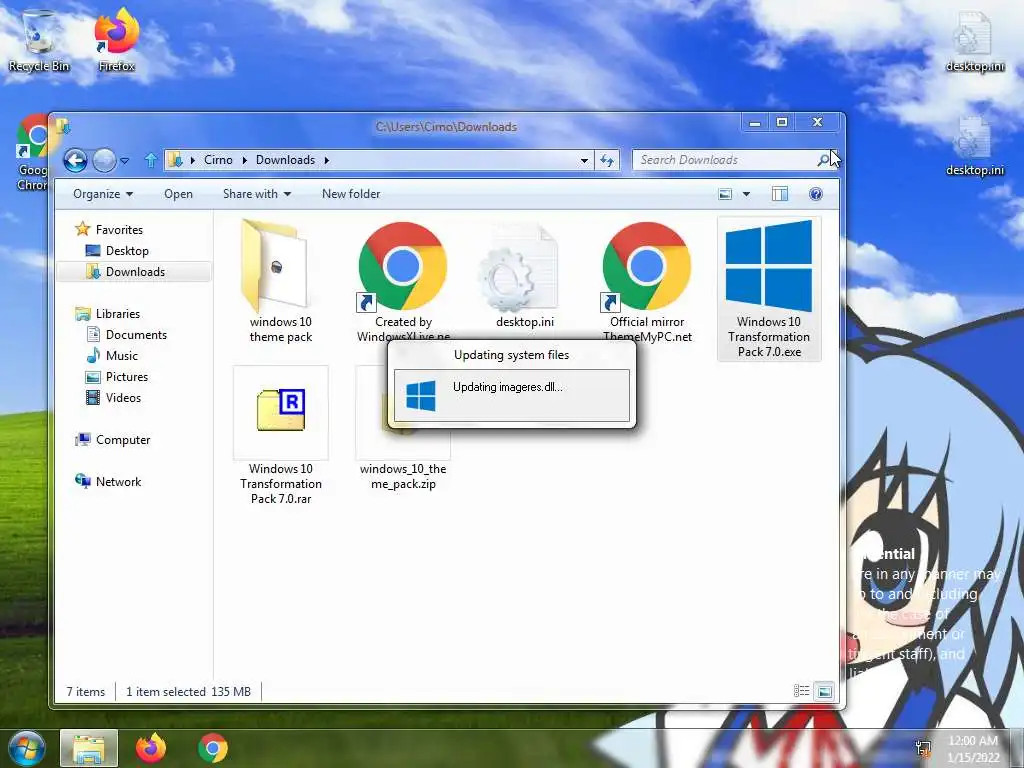The height and width of the screenshot is (768, 1024).
Task: Select Created by WindowsXLive Chrome shortcut
Action: [x=403, y=281]
